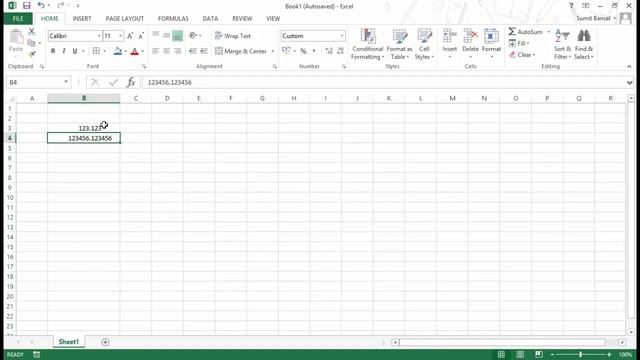Click the Enter checkmark in formula bar
Screen dimensions: 640x360
pos(113,82)
